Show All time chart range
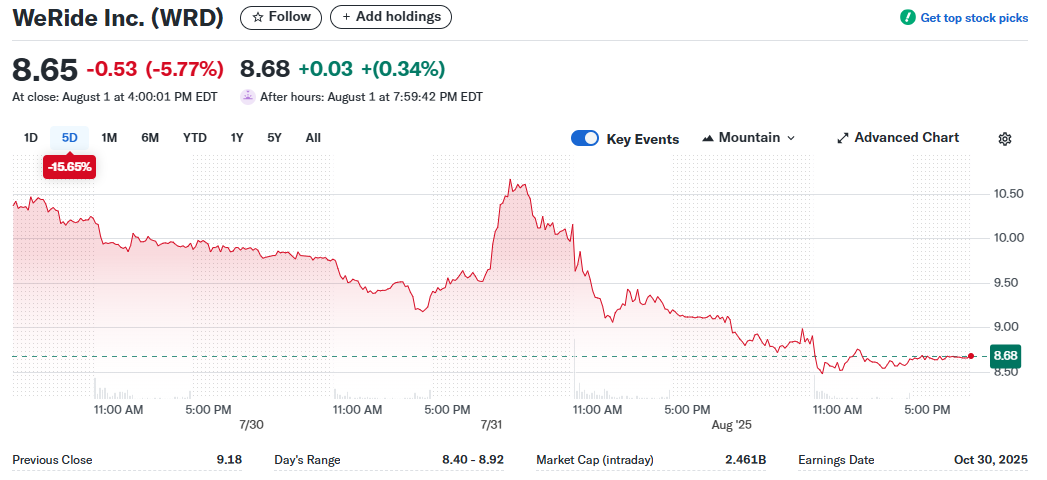1047x480 pixels. [x=313, y=138]
